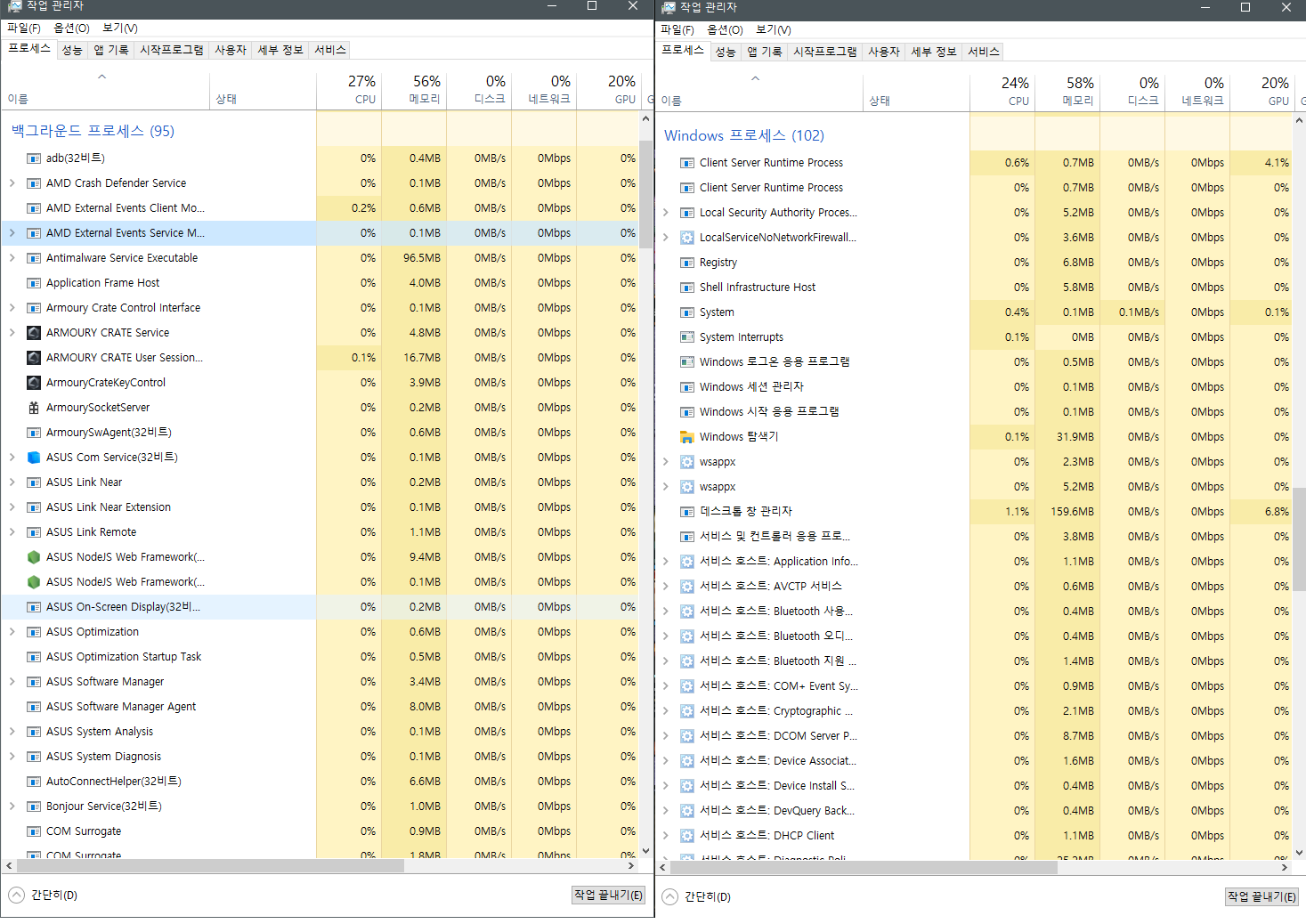The height and width of the screenshot is (924, 1306).
Task: Click 간단히(D) link in right window
Action: 707,897
